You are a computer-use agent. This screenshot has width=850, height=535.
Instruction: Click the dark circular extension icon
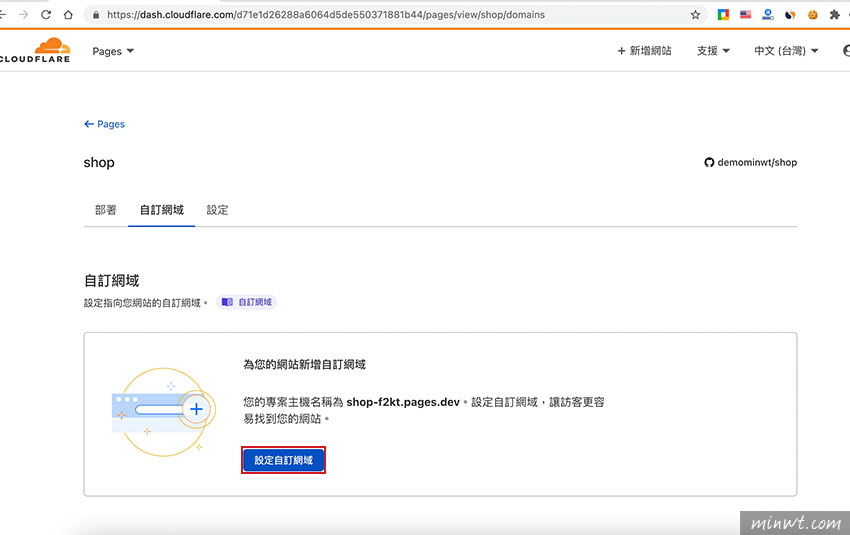(x=790, y=15)
